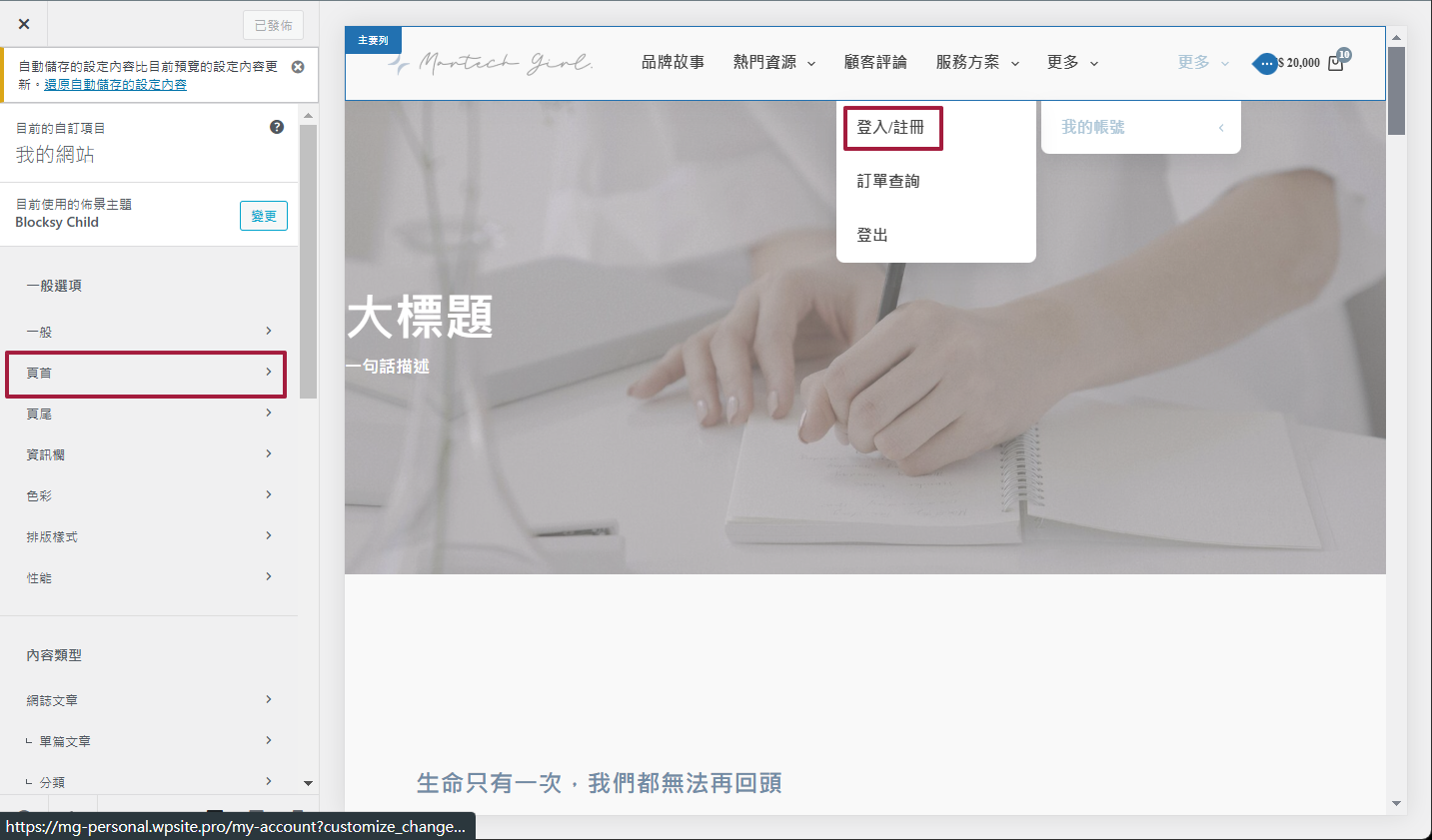Viewport: 1432px width, 840px height.
Task: Click the preview scrollbar up arrow
Action: [1396, 37]
